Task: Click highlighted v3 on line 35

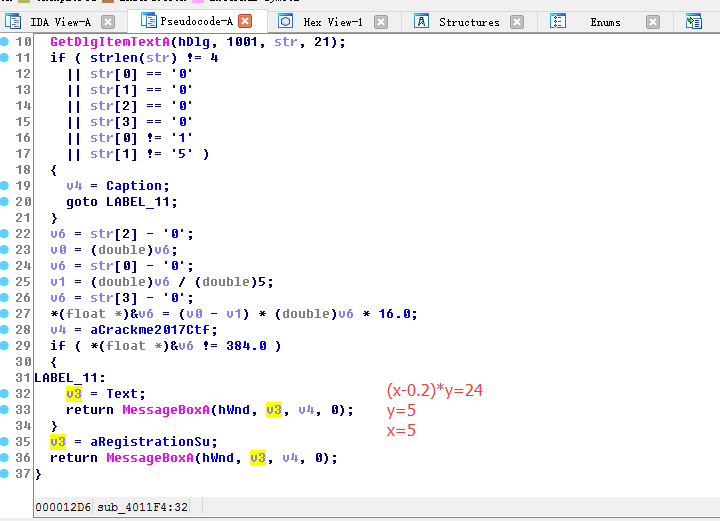Action: pos(58,442)
